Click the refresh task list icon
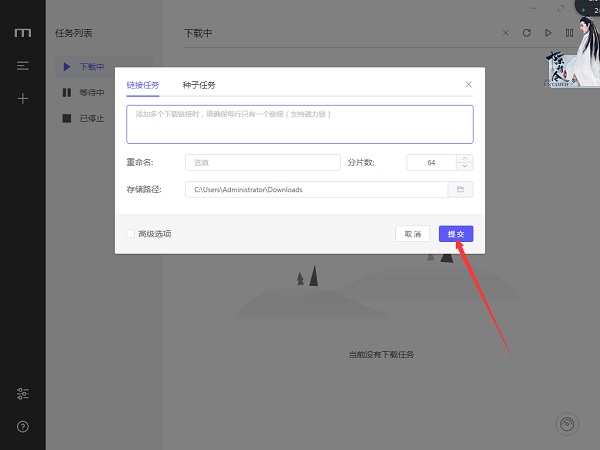The width and height of the screenshot is (600, 450). click(x=527, y=33)
